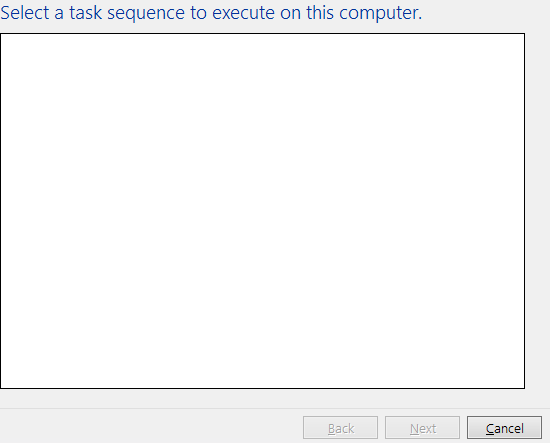The image size is (550, 443).
Task: Abort the wizard using Cancel
Action: click(x=504, y=428)
